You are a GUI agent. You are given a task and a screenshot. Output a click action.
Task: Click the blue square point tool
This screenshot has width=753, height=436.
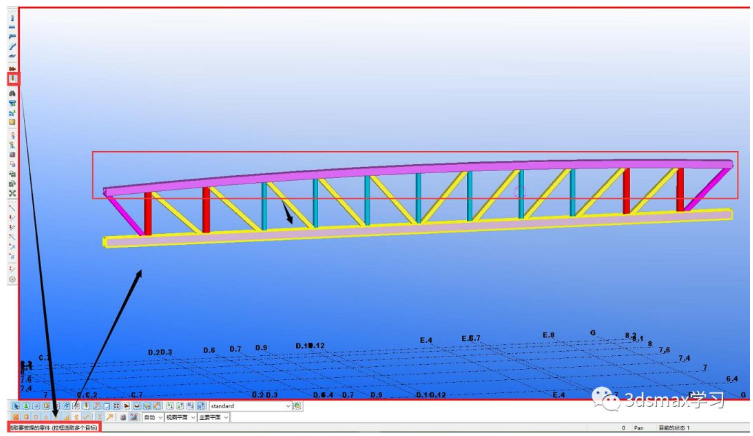coord(12,256)
